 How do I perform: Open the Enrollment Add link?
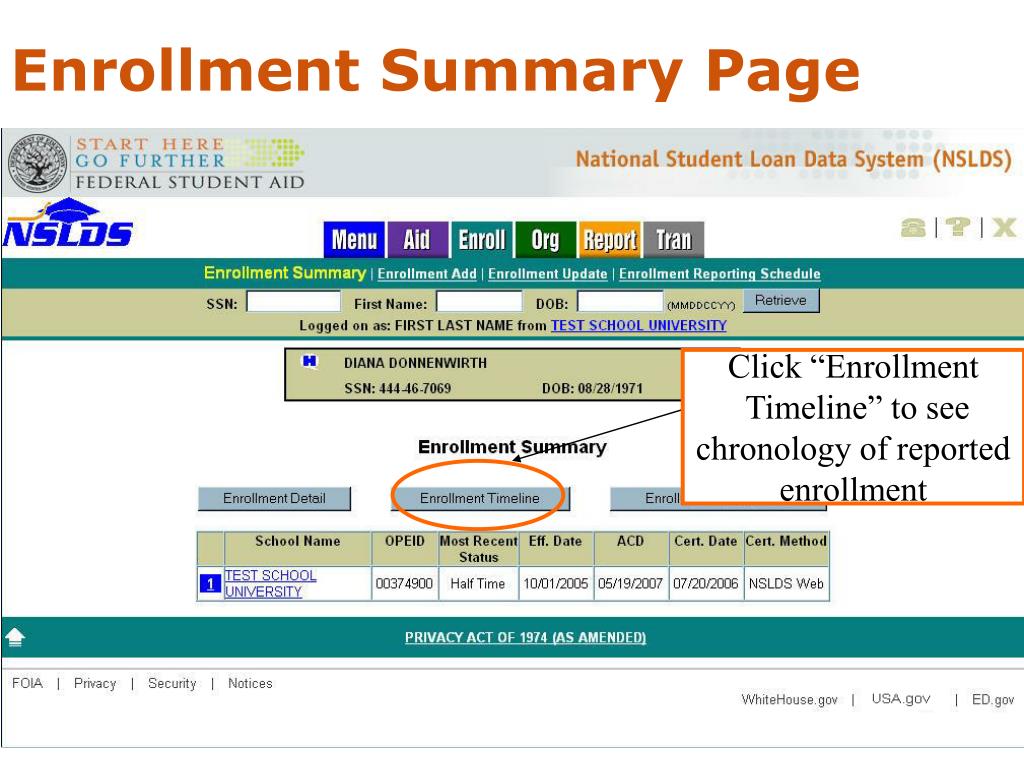(427, 274)
